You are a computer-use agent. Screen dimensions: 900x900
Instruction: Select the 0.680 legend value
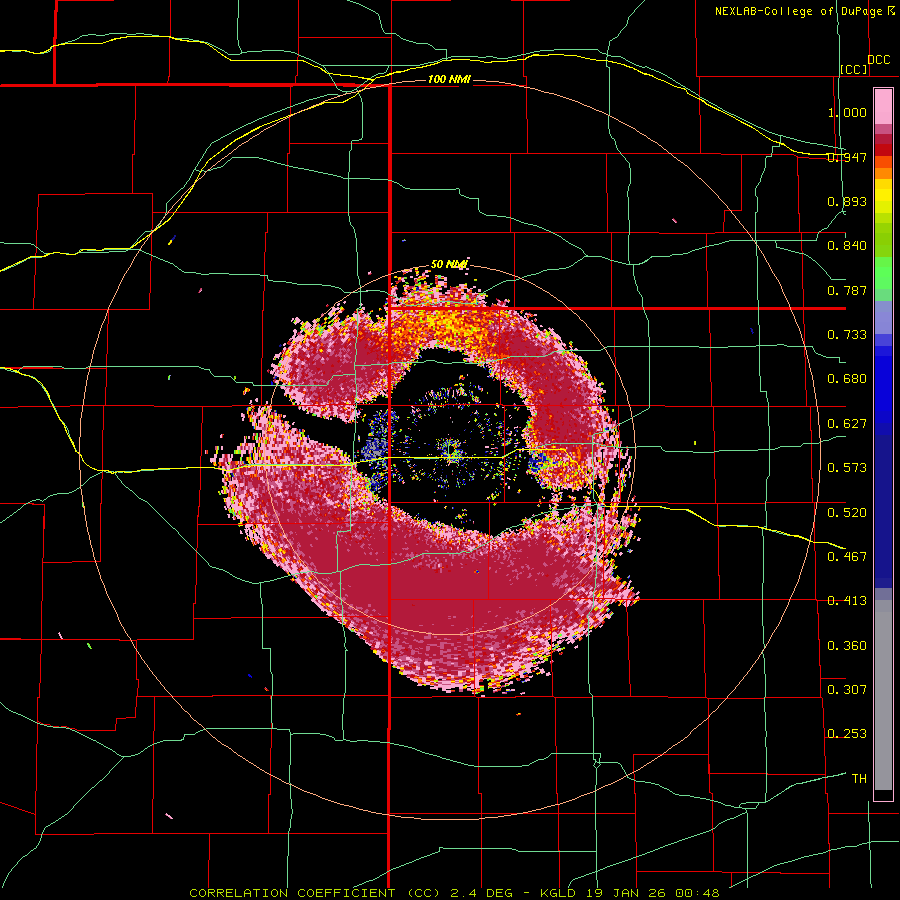847,379
